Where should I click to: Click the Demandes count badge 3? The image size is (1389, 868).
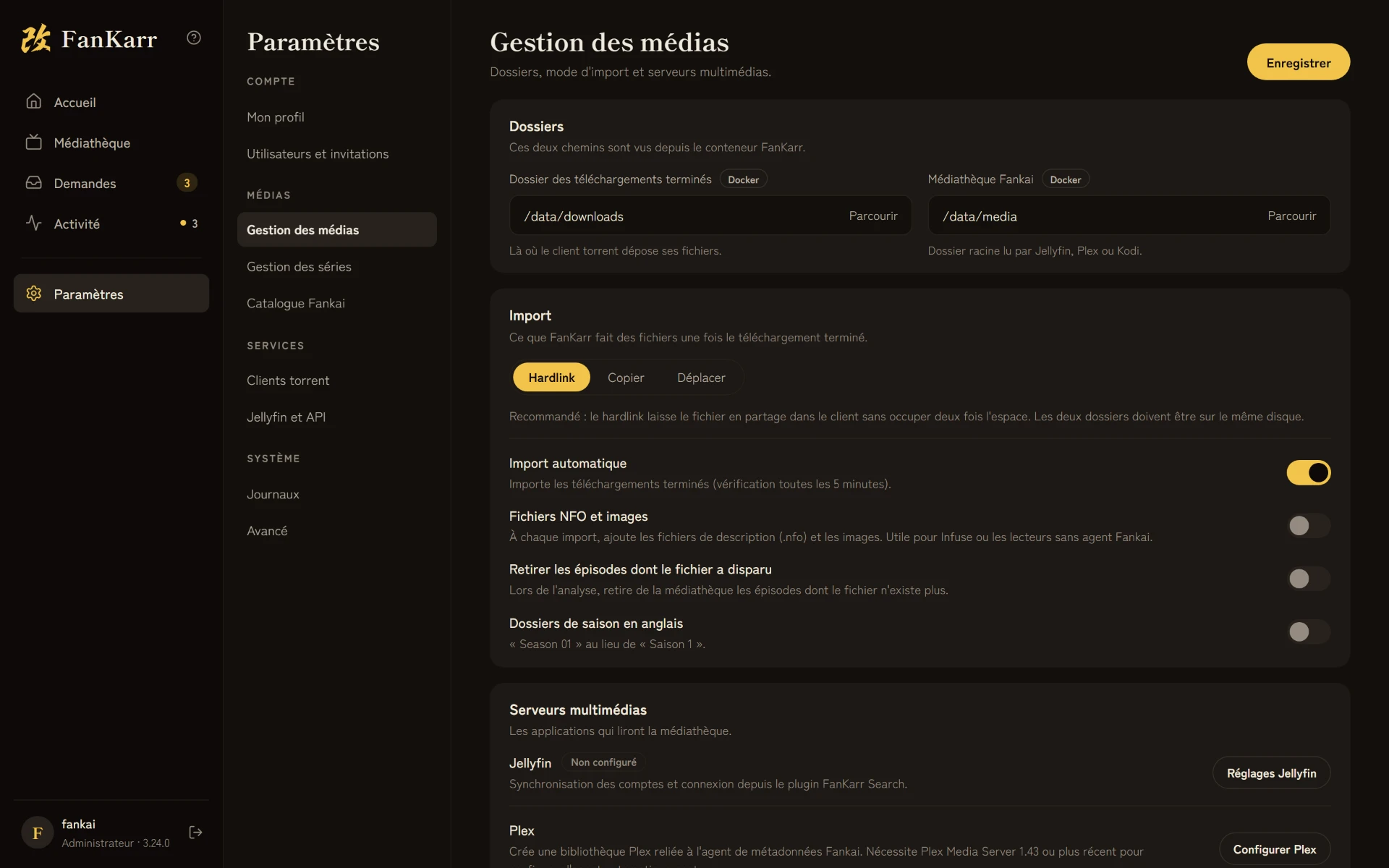point(187,183)
